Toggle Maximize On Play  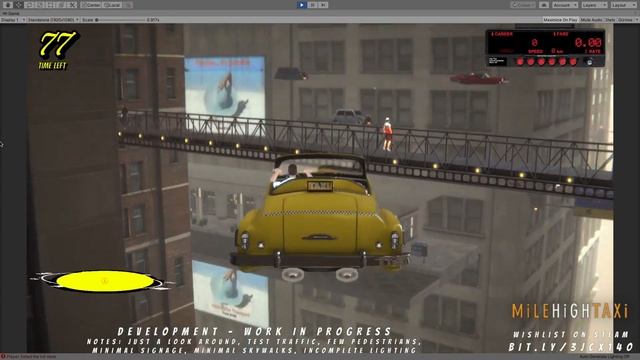click(560, 20)
